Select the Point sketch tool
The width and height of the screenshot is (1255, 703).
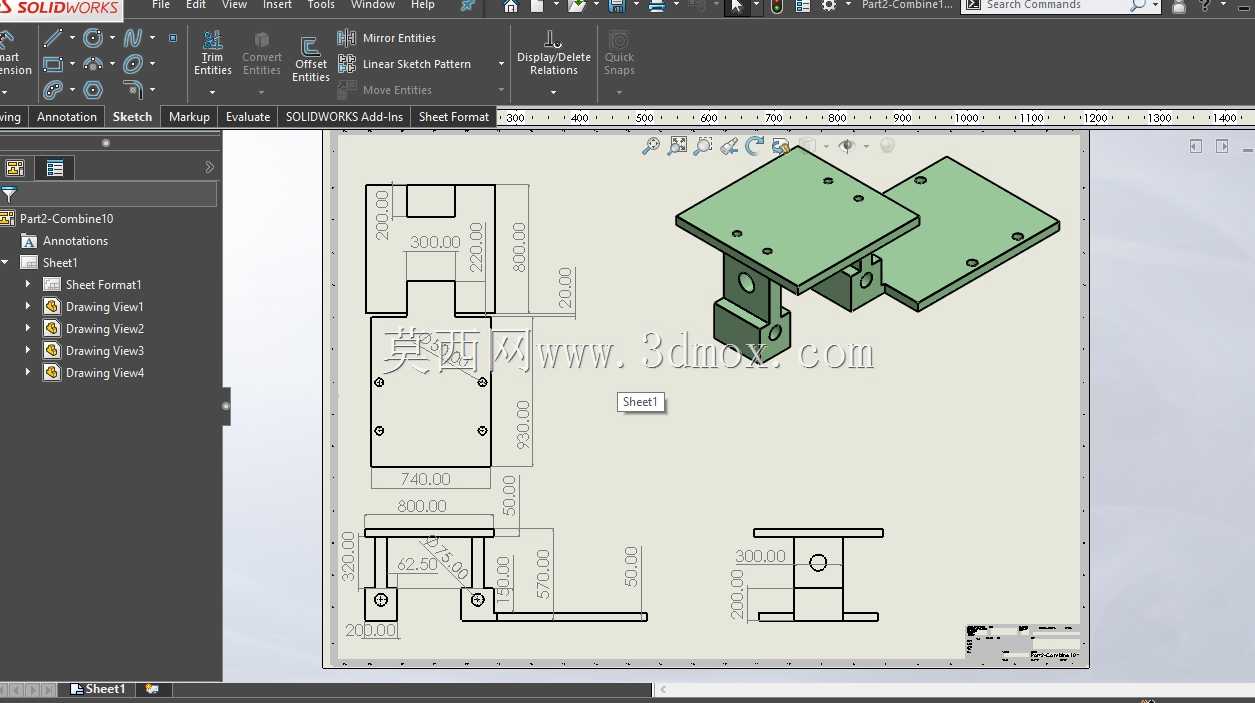tap(173, 38)
